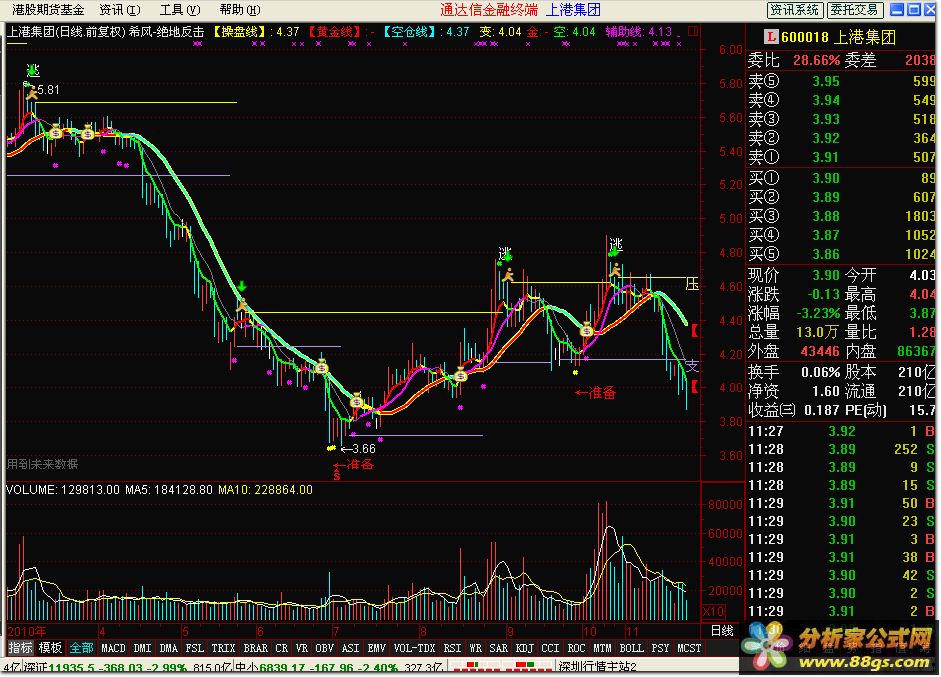
Task: Click the running man icon next to 5.81
Action: 31,92
